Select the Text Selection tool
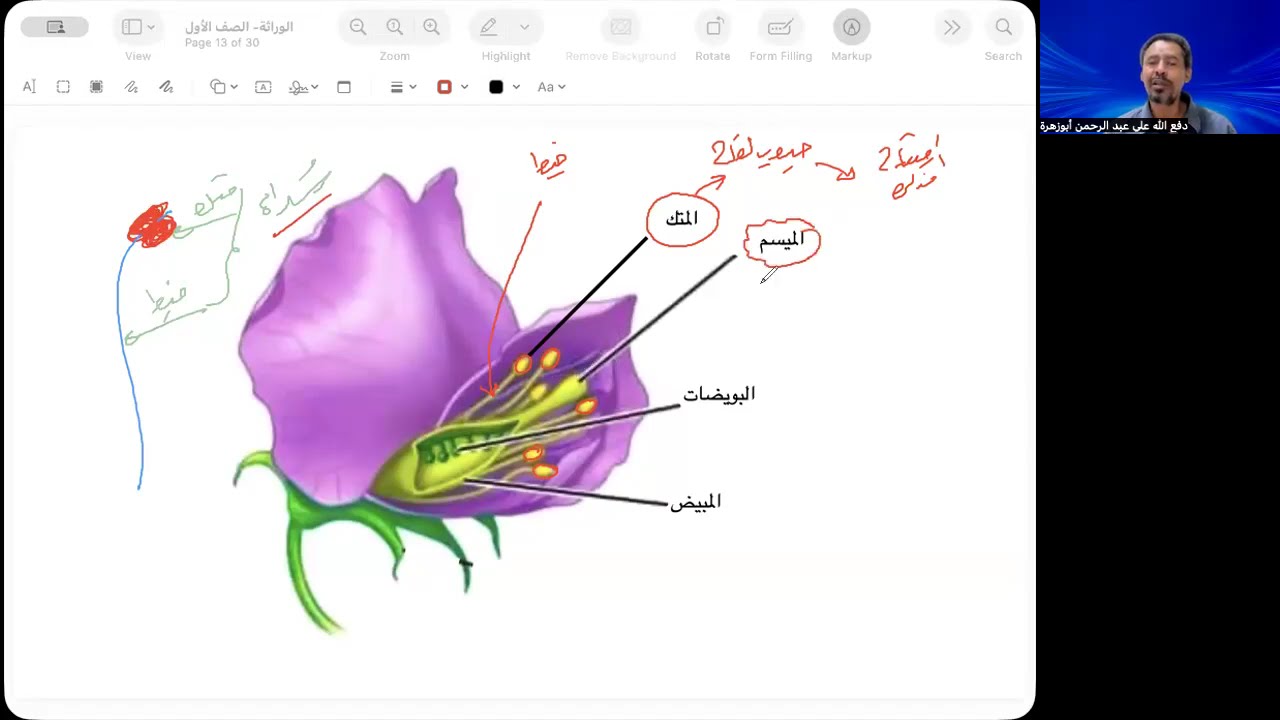1280x720 pixels. [x=29, y=87]
